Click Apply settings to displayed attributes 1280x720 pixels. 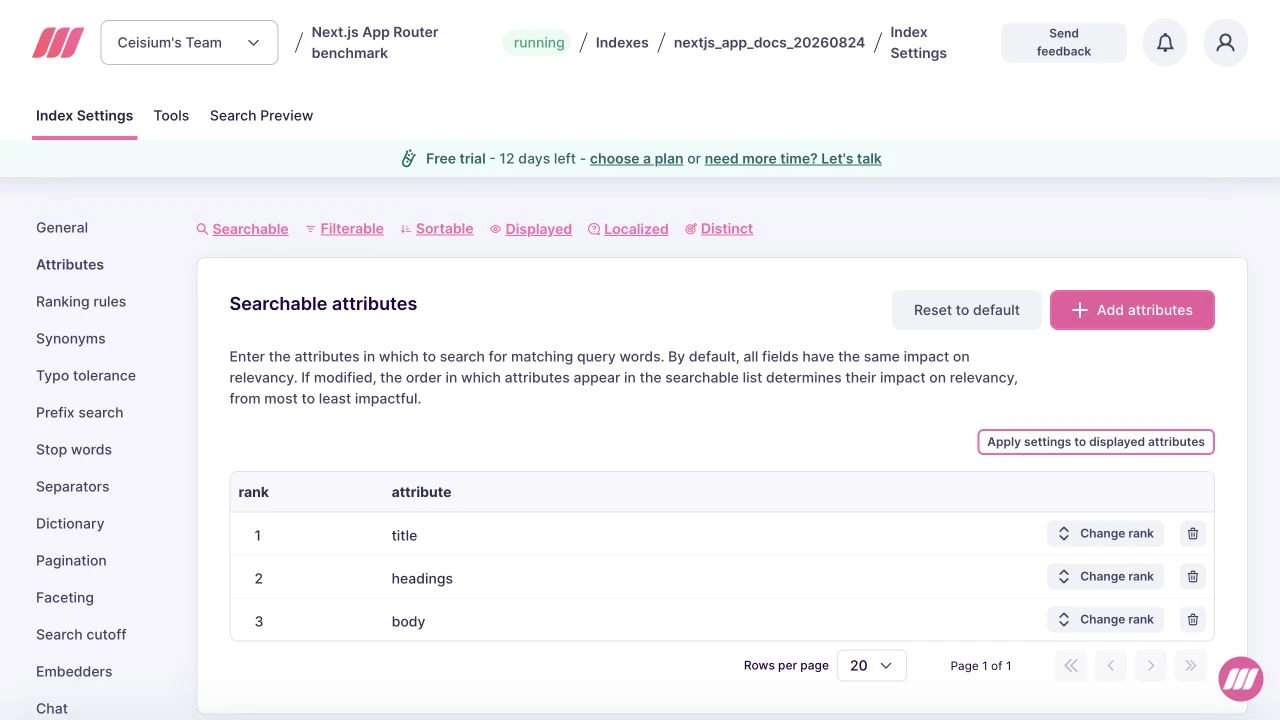tap(1096, 442)
